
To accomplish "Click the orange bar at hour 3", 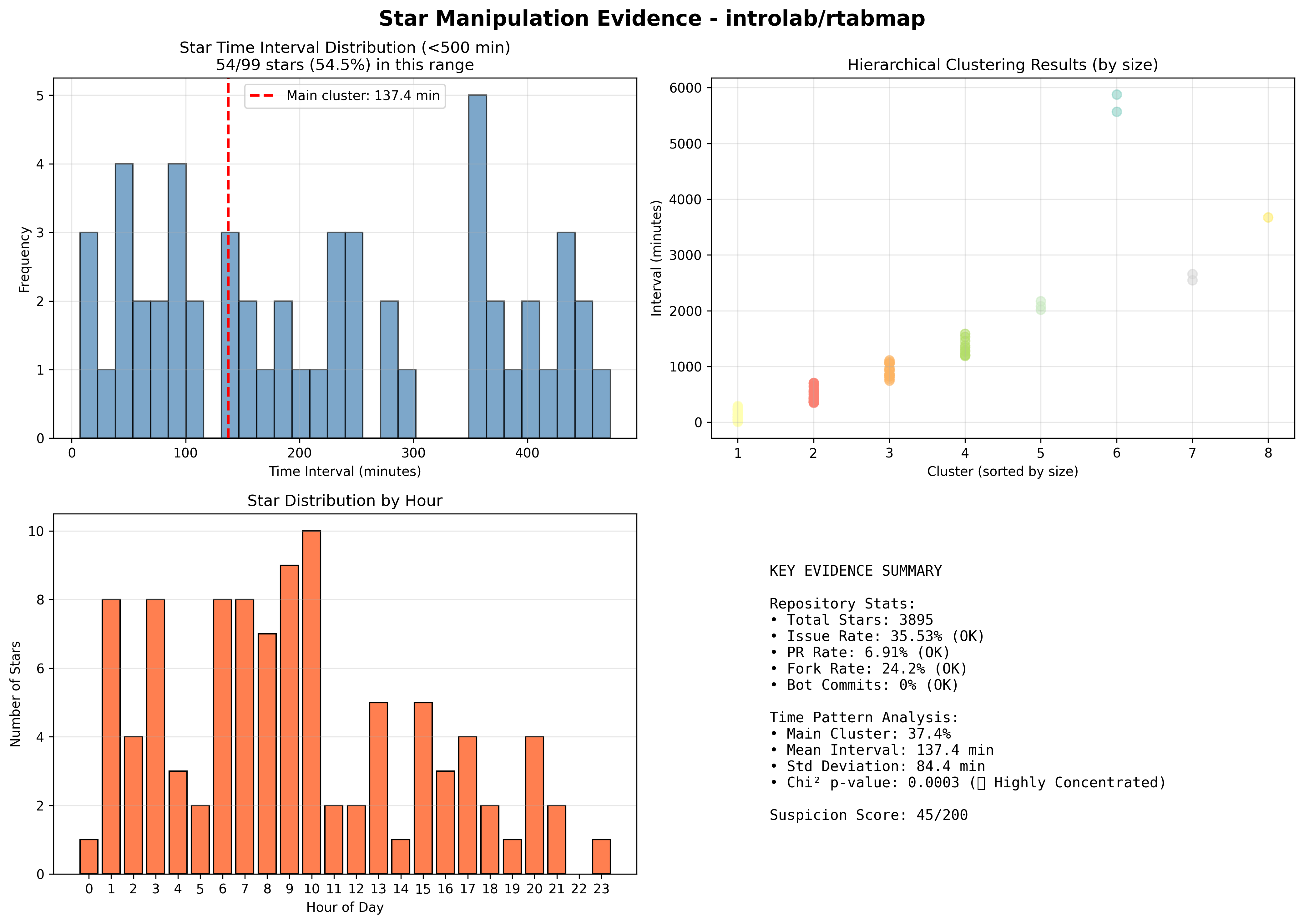I will click(155, 737).
